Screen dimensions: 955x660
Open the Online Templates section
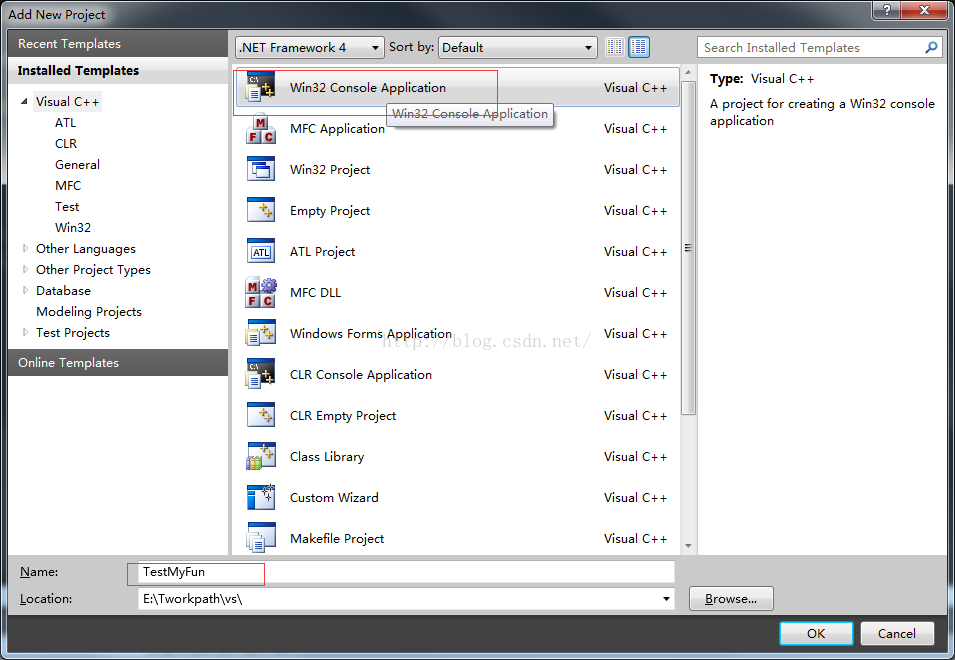pos(118,362)
